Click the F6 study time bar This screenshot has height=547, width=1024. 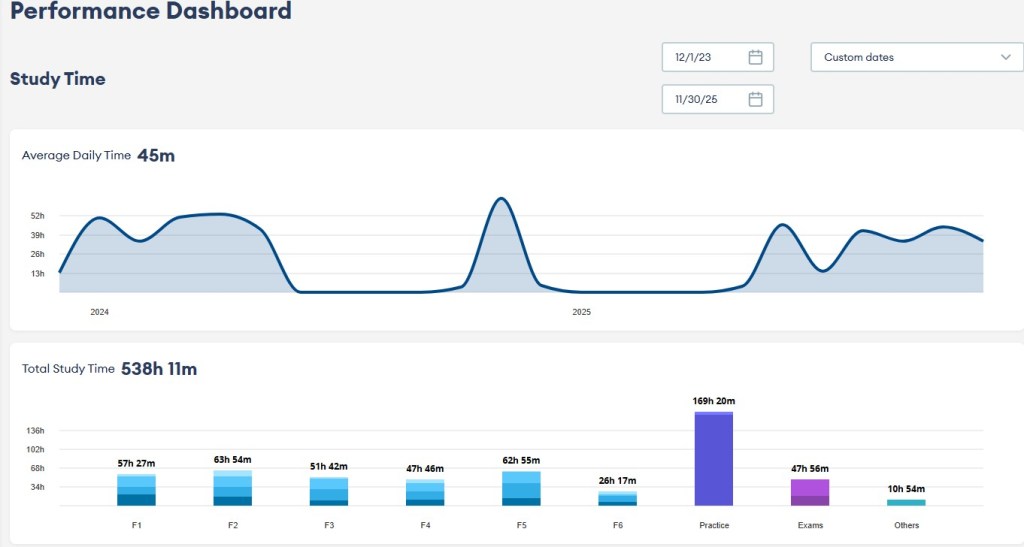[617, 498]
